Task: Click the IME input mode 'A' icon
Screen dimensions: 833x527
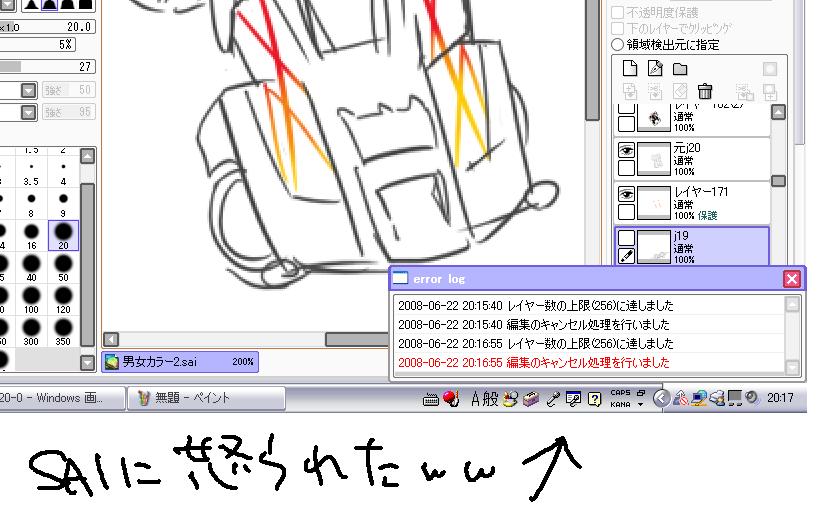Action: click(x=475, y=398)
